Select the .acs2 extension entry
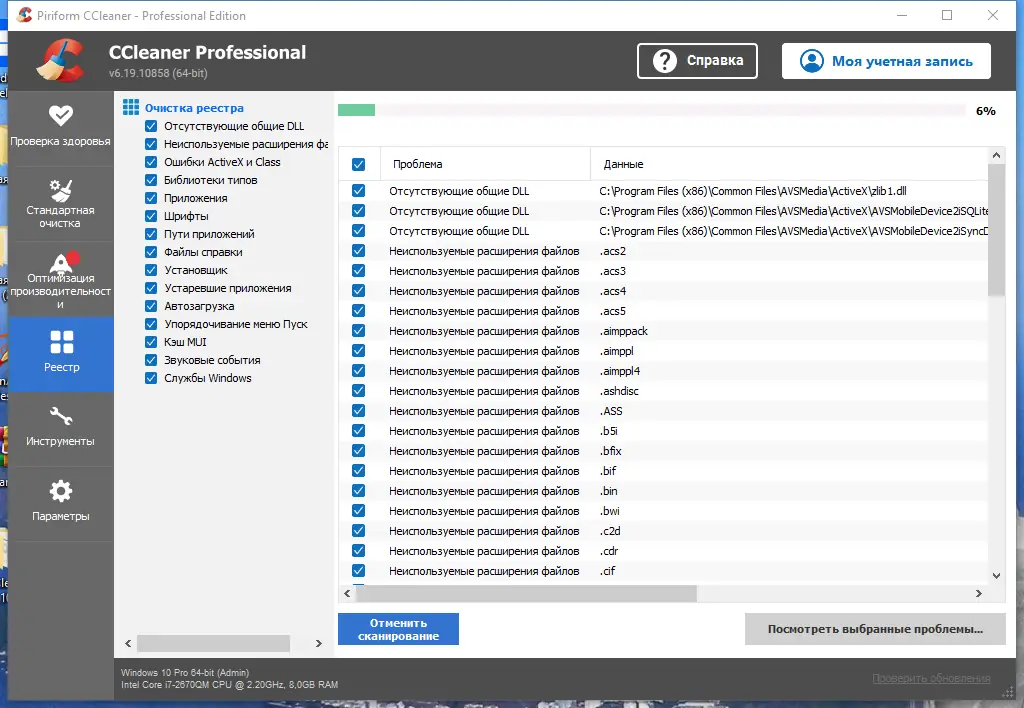Image resolution: width=1024 pixels, height=708 pixels. 664,251
